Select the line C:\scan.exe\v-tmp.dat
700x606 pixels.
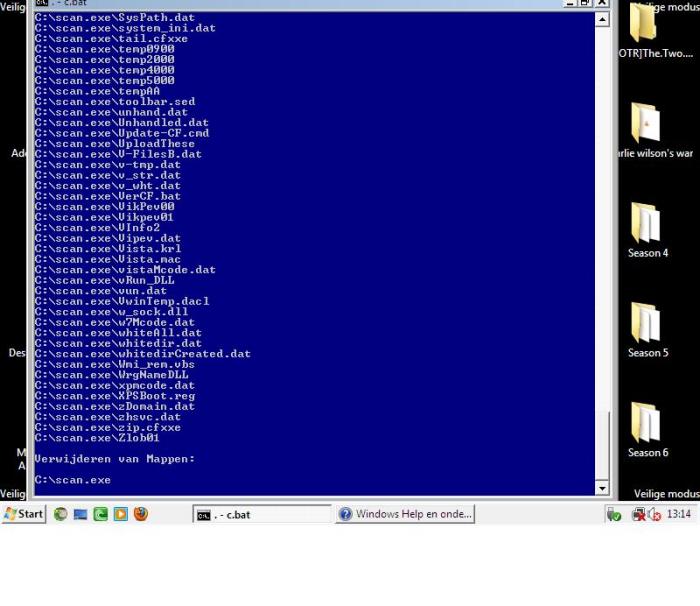[108, 165]
